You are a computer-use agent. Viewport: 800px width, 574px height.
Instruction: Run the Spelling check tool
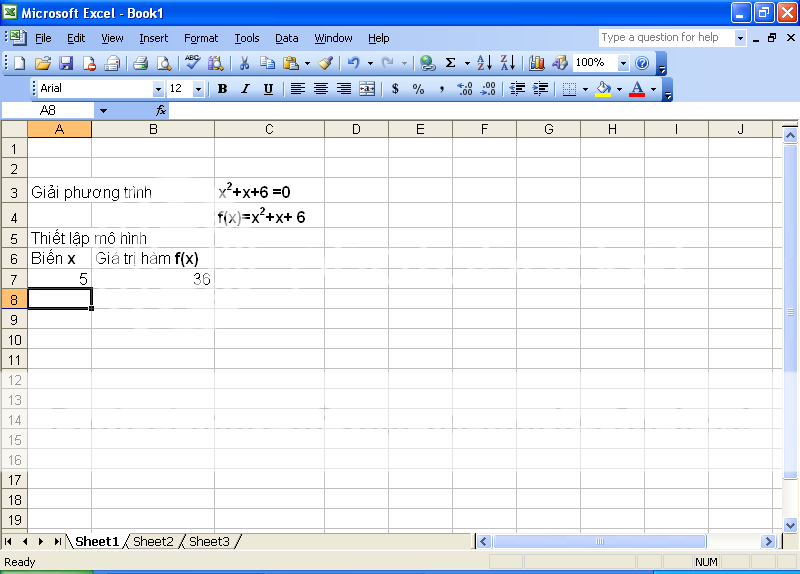(193, 63)
